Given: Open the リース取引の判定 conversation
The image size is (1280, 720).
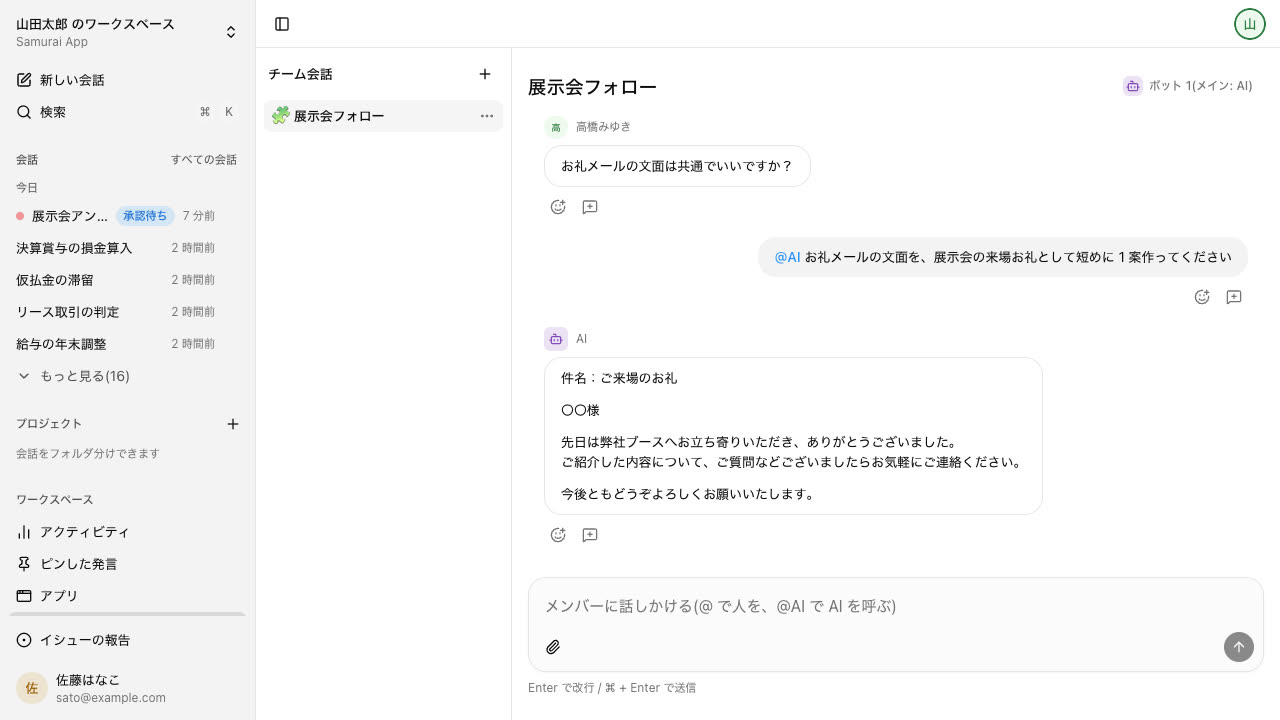Looking at the screenshot, I should coord(127,312).
